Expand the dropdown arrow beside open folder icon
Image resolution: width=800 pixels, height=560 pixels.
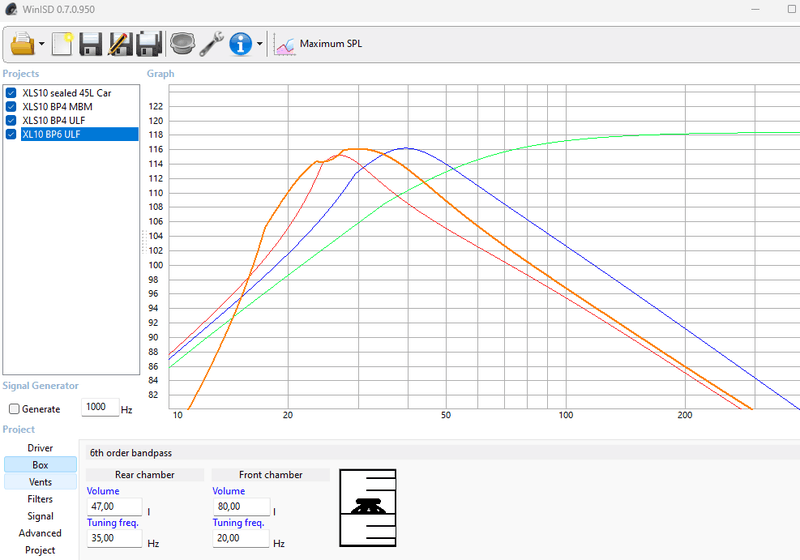tap(41, 45)
